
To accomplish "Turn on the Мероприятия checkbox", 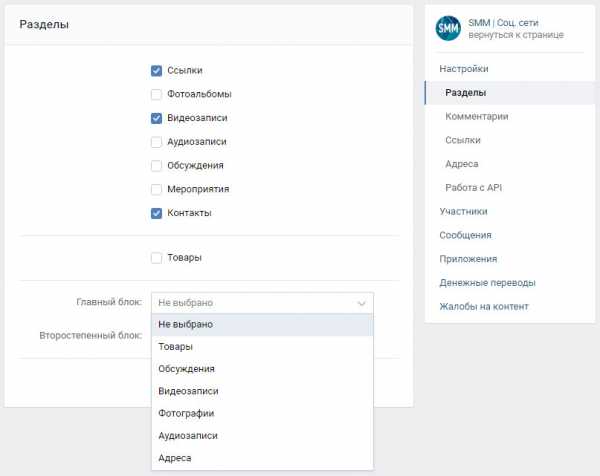I will [x=156, y=189].
